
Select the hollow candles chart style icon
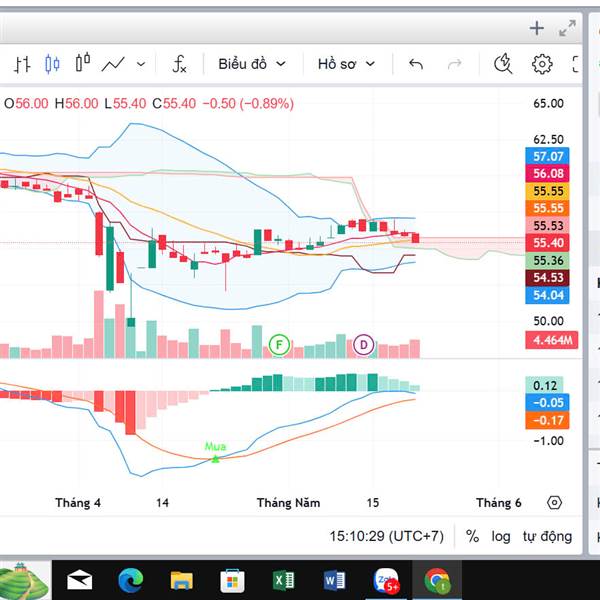coord(82,62)
